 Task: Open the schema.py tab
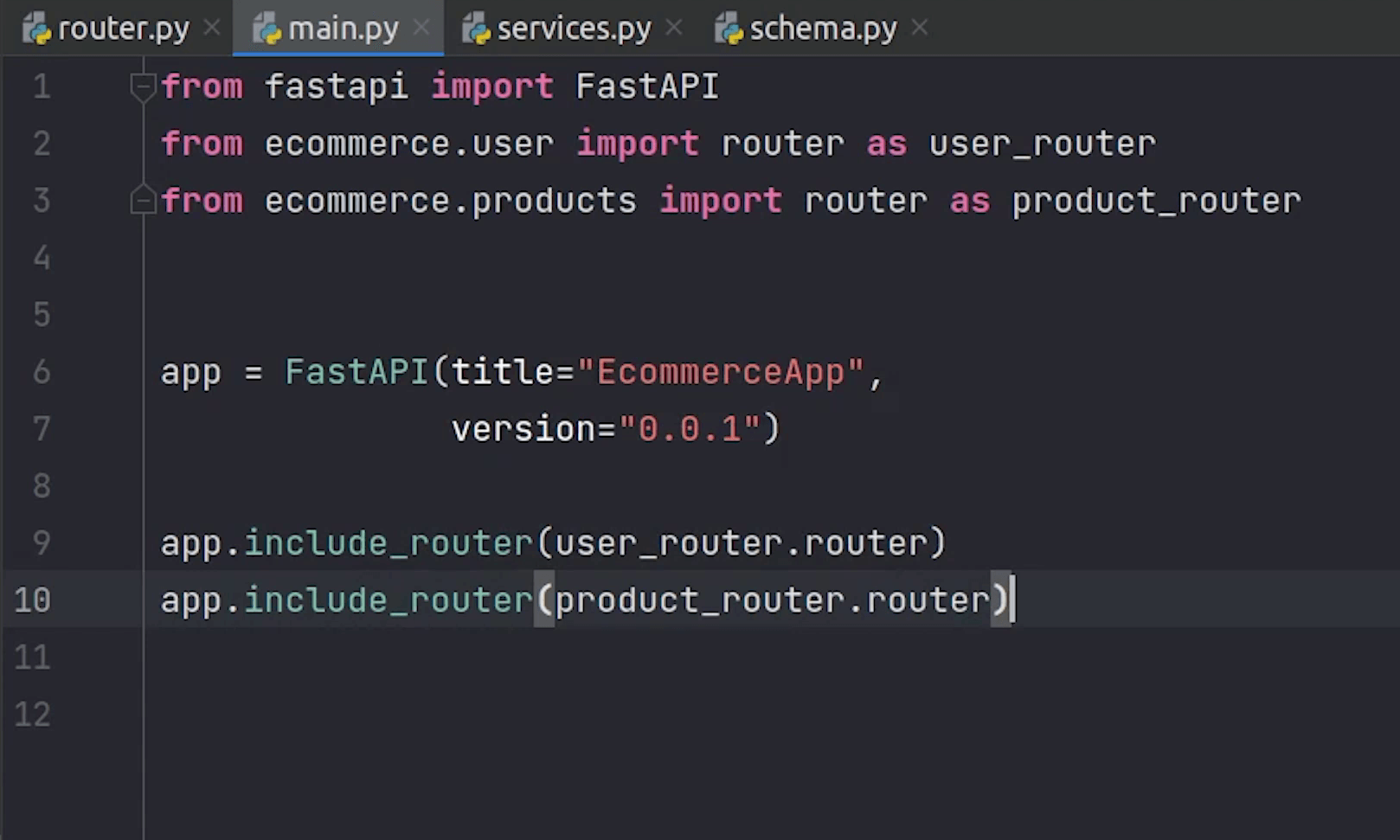click(x=823, y=29)
